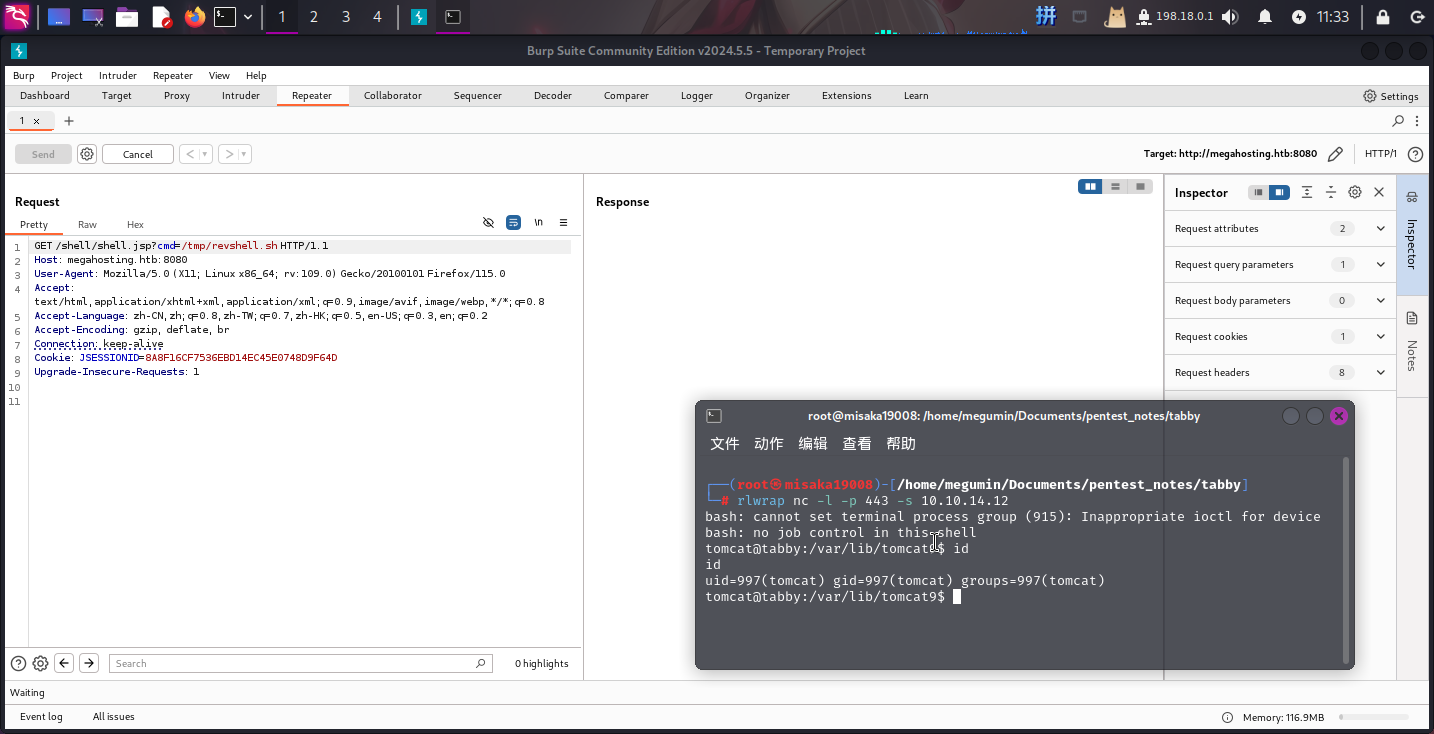This screenshot has width=1434, height=734.
Task: Open the Proxy tool tab
Action: 177,96
